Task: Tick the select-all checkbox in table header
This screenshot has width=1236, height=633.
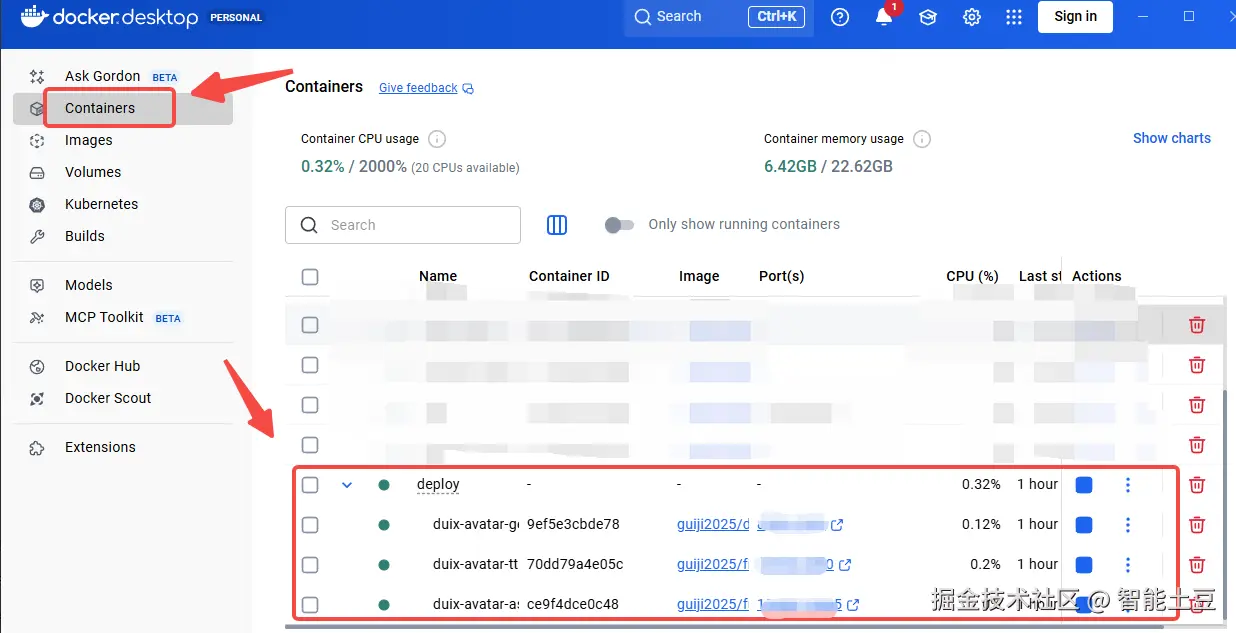Action: click(x=310, y=277)
